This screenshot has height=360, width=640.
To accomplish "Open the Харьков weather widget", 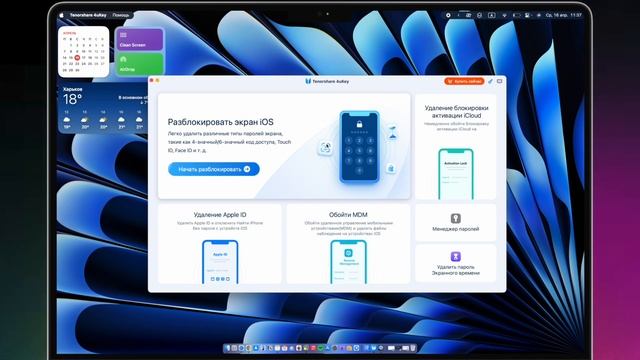I will tap(104, 109).
